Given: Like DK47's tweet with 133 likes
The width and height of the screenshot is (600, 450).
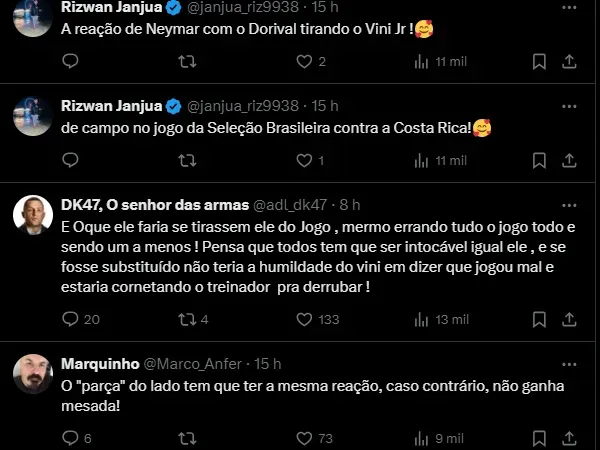Looking at the screenshot, I should tap(305, 319).
